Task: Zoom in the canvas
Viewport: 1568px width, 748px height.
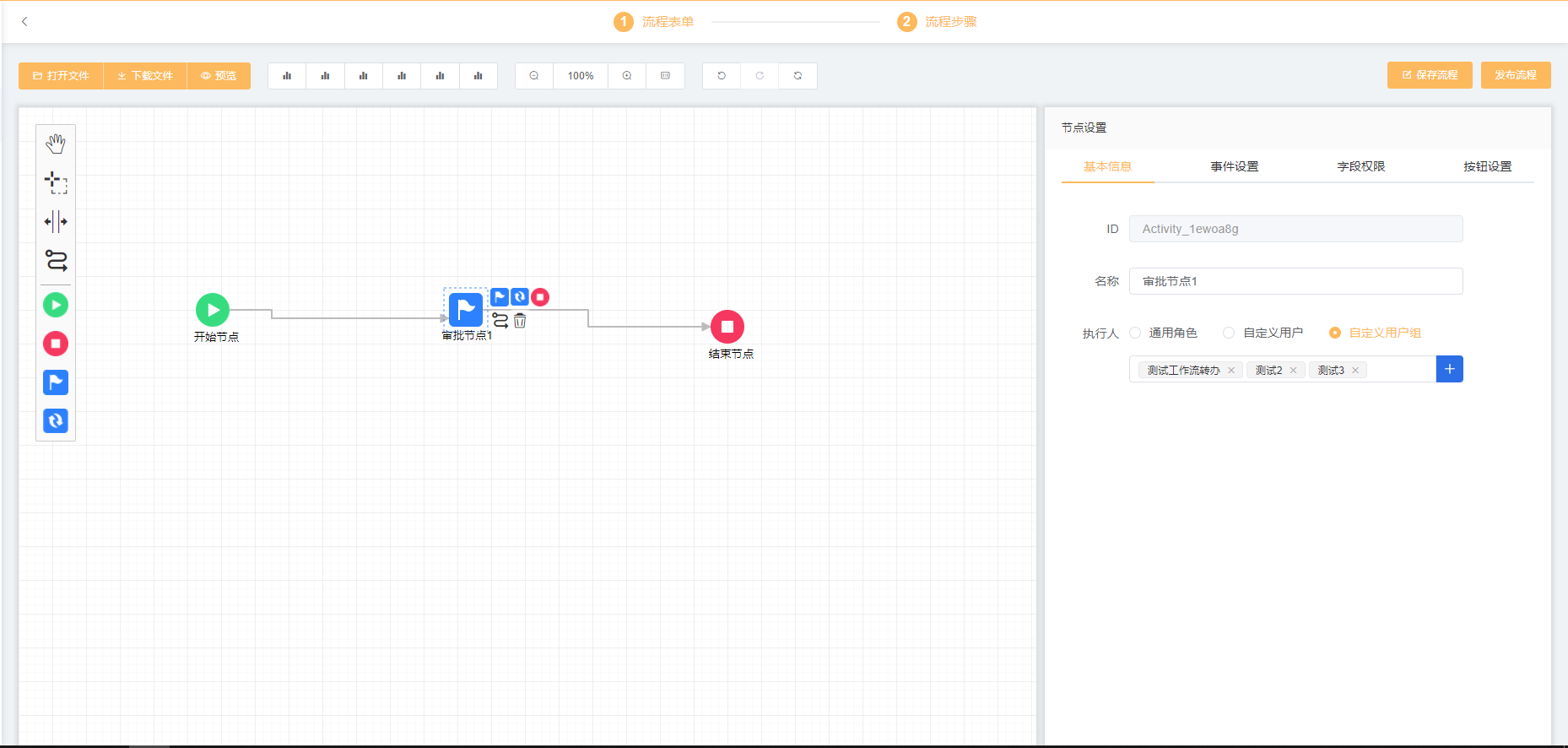Action: click(627, 76)
